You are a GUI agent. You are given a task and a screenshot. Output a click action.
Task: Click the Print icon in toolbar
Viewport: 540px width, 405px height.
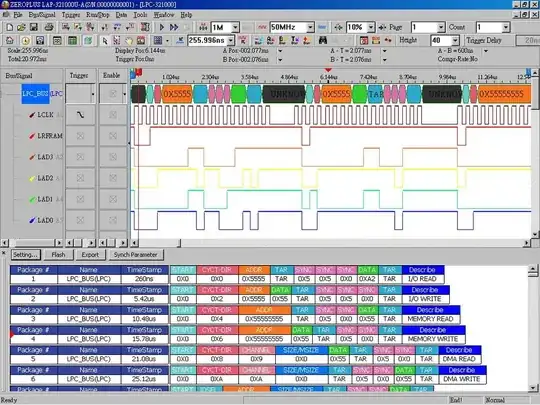pyautogui.click(x=49, y=27)
